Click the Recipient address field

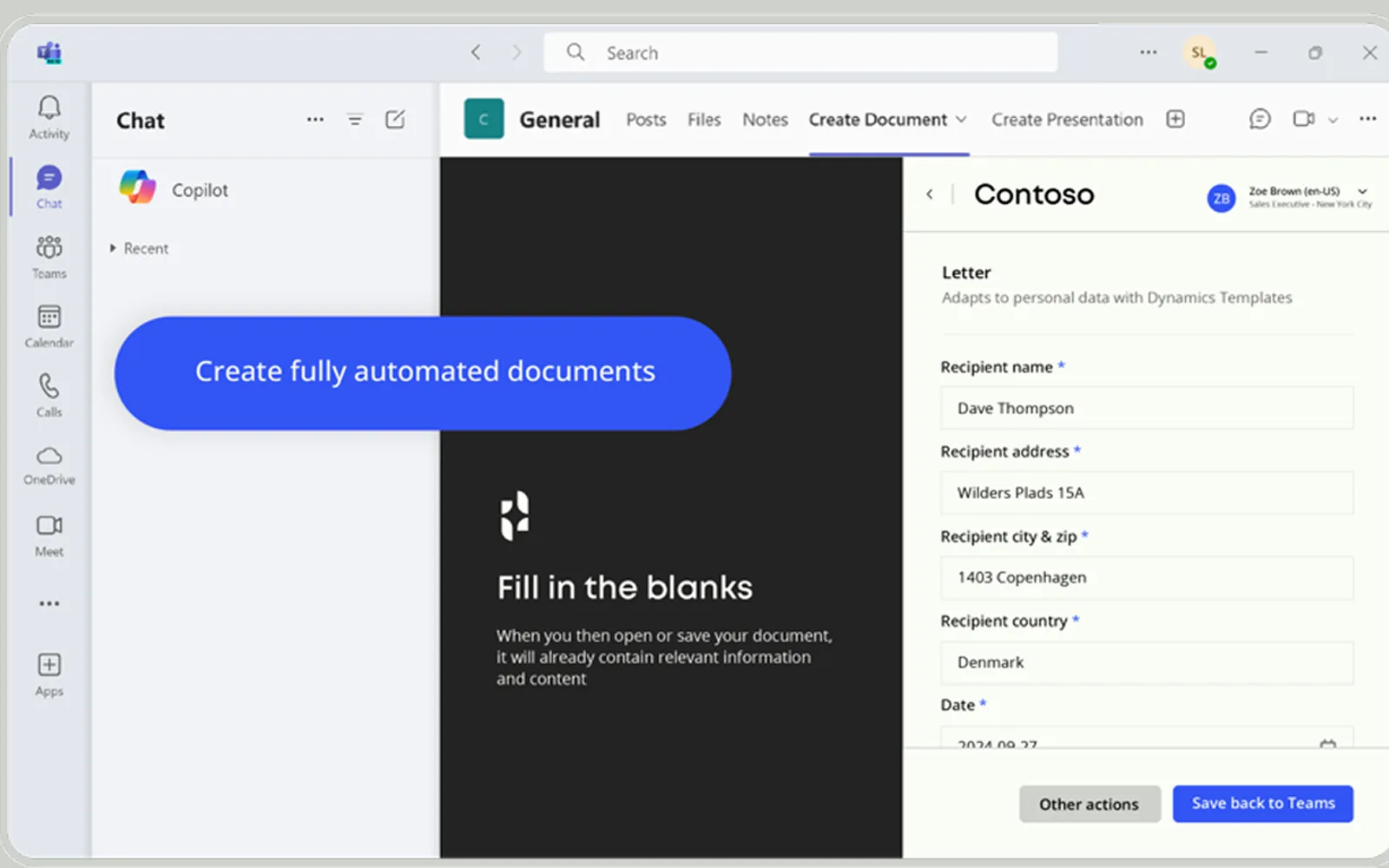coord(1147,493)
